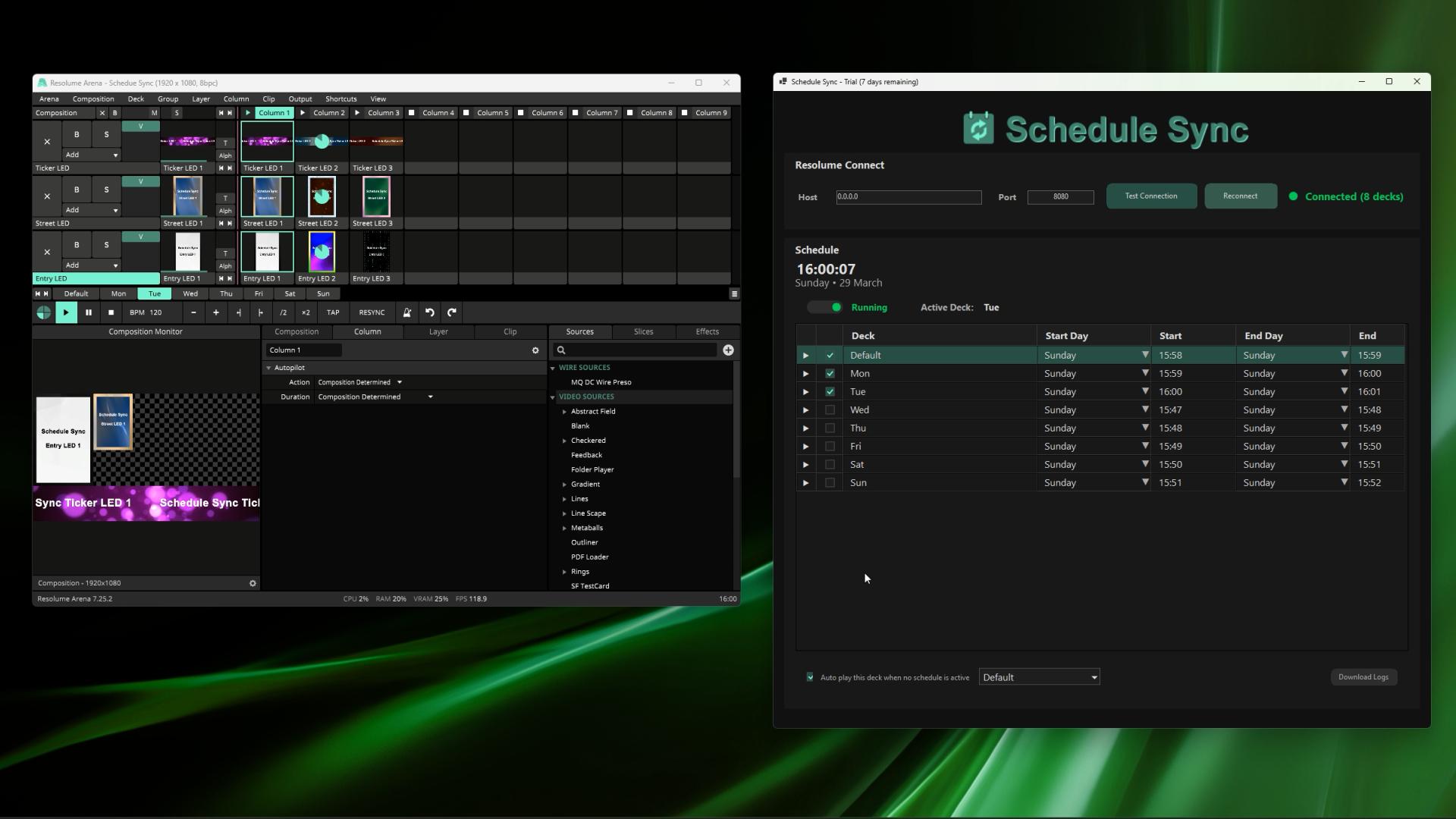
Task: Open deck list hamburger menu
Action: tap(733, 294)
